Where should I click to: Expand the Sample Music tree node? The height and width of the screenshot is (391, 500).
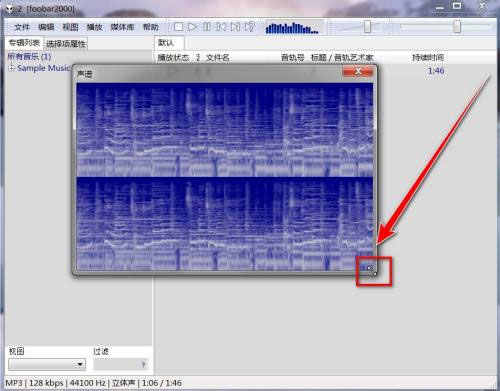11,68
